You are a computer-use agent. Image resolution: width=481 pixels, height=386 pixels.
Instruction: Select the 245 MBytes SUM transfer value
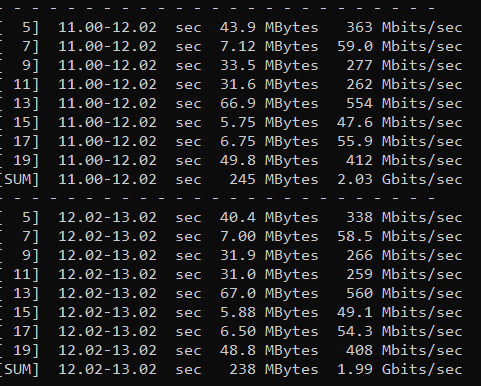[x=274, y=180]
